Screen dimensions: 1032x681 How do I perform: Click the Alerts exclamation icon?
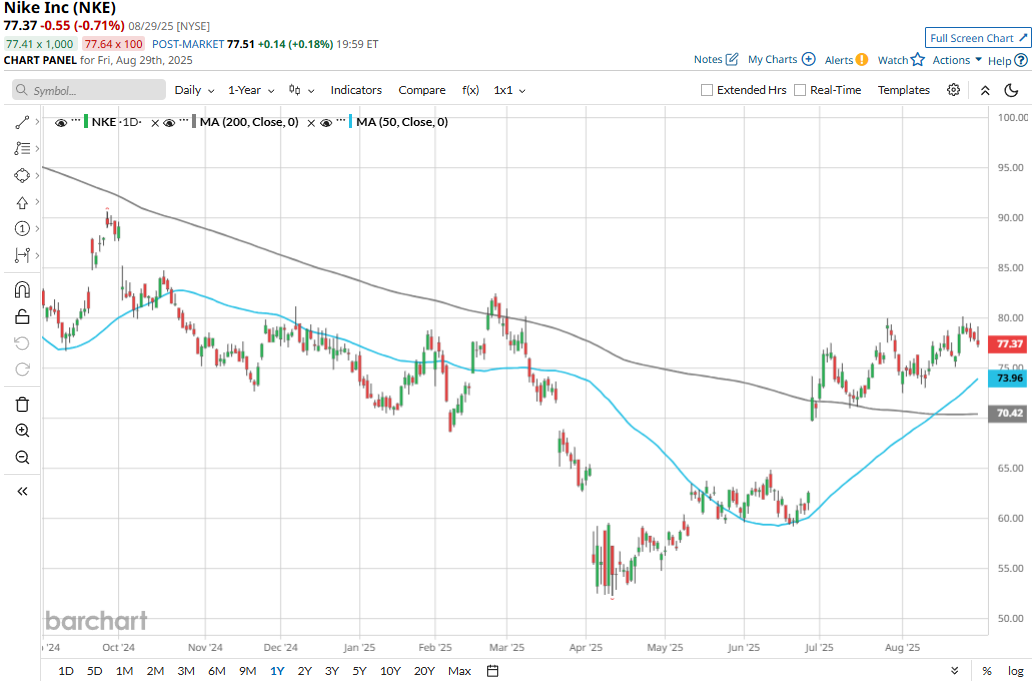(862, 60)
